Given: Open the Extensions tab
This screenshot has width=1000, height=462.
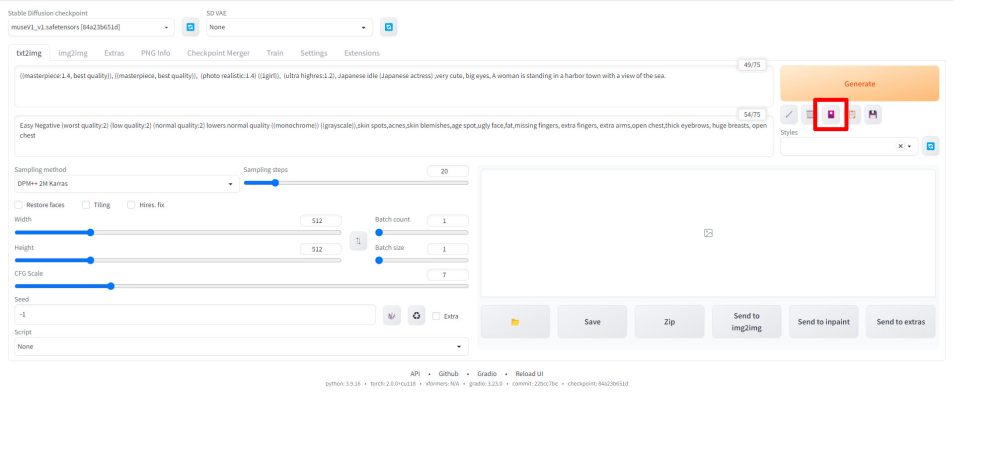Looking at the screenshot, I should pyautogui.click(x=361, y=52).
